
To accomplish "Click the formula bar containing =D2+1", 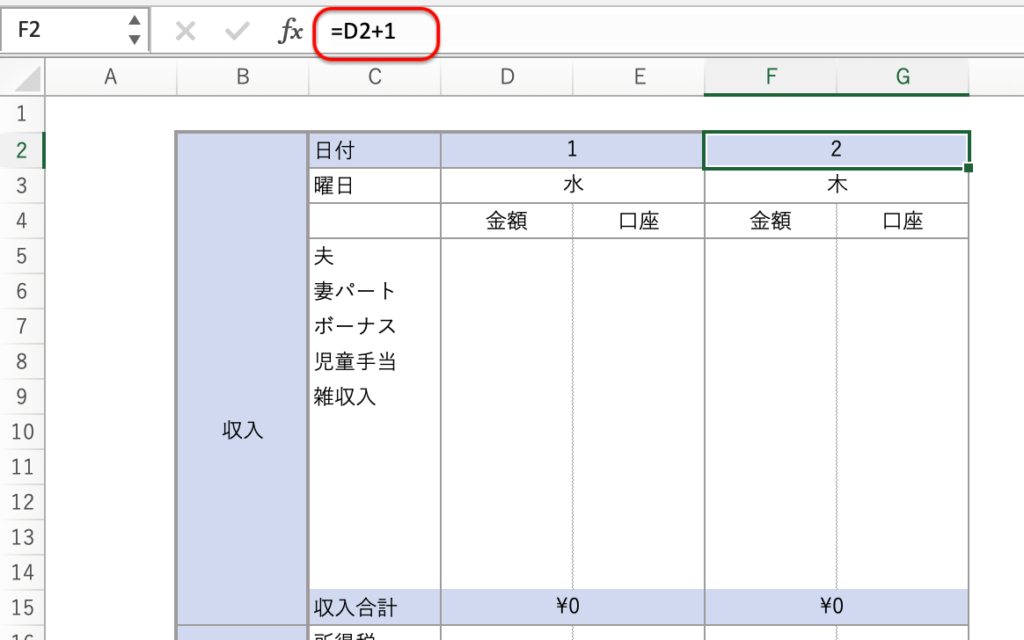I will point(660,32).
